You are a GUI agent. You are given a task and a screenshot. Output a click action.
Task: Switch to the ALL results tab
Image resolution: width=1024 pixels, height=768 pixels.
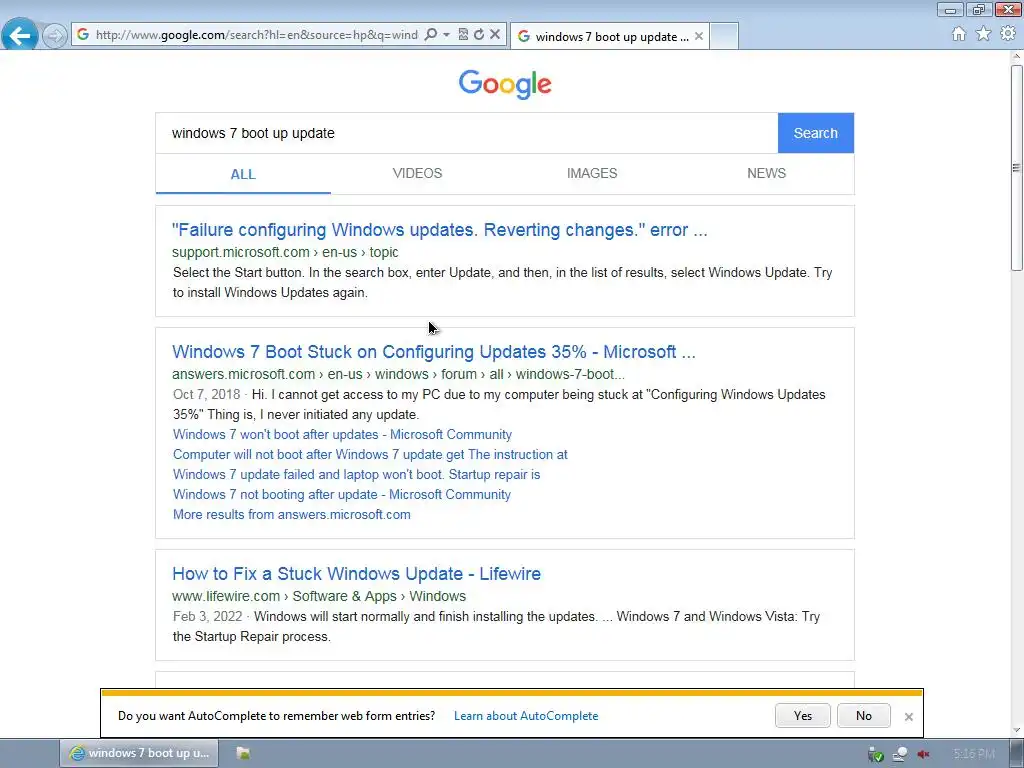243,174
